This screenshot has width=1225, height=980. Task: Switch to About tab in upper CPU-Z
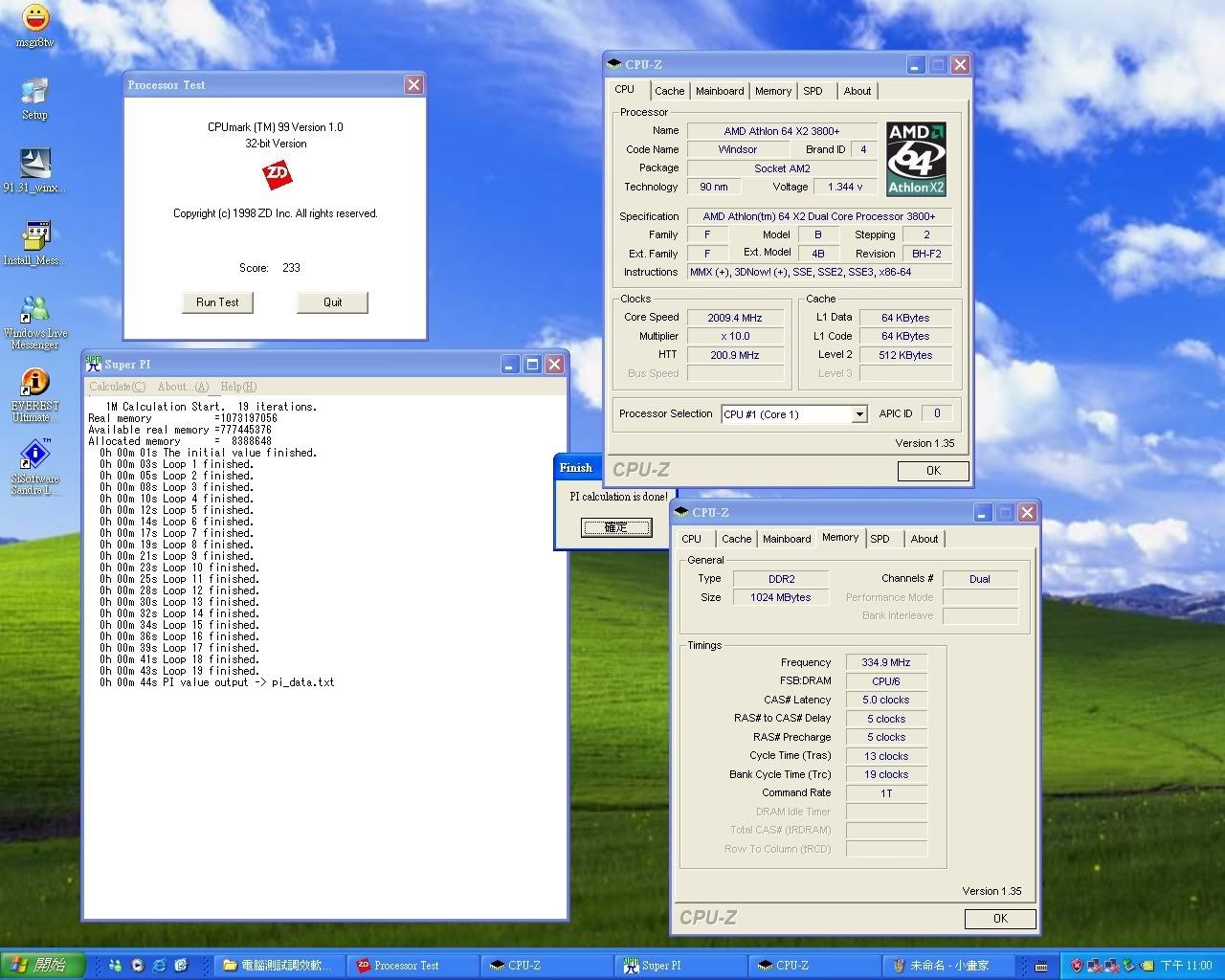pos(857,91)
